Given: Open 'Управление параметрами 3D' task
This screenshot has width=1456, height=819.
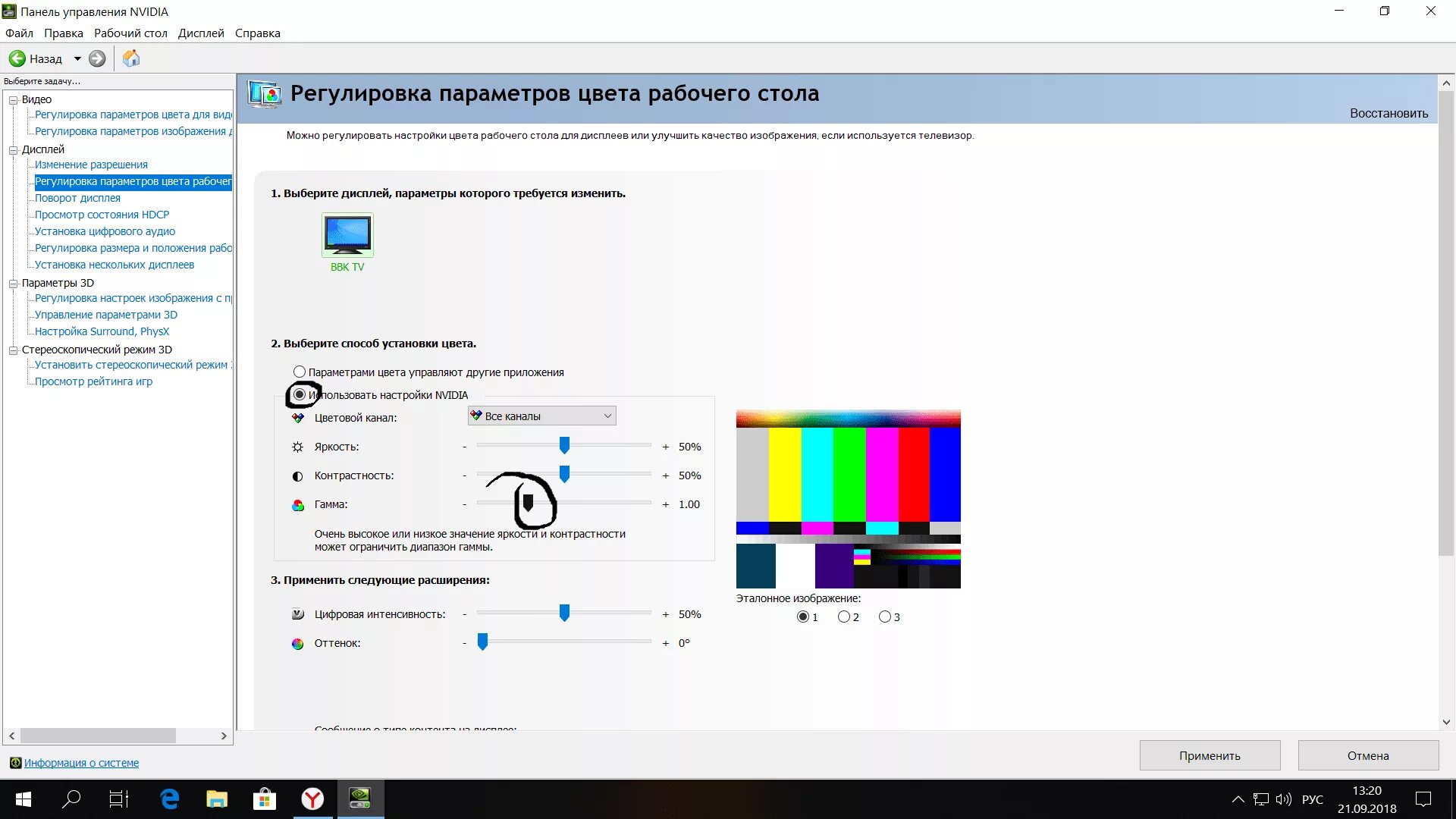Looking at the screenshot, I should pyautogui.click(x=106, y=315).
